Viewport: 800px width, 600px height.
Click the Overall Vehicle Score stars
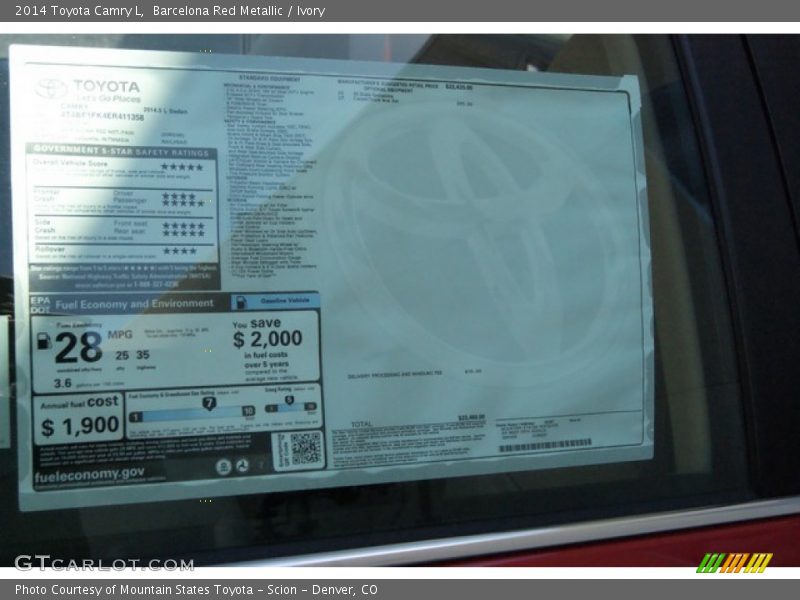click(x=182, y=167)
